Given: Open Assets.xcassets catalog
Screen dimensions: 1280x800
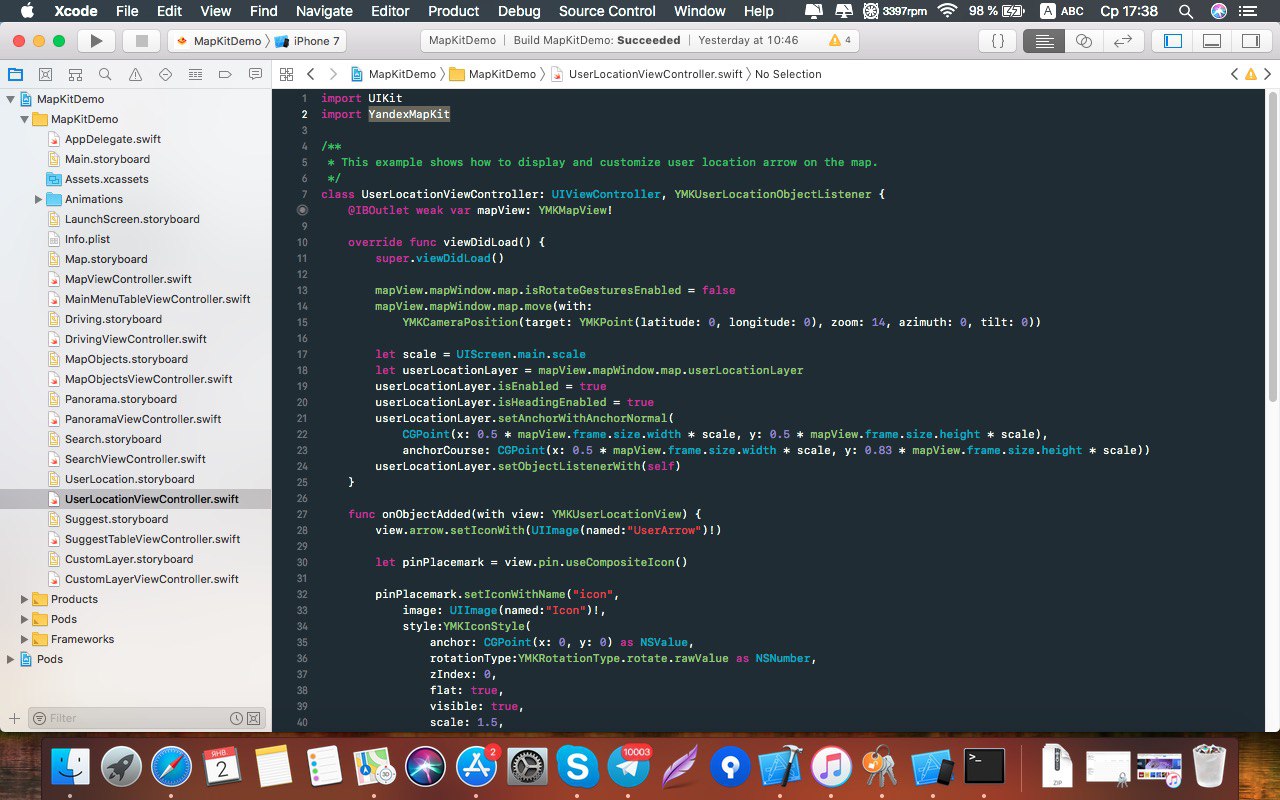Looking at the screenshot, I should tap(106, 179).
